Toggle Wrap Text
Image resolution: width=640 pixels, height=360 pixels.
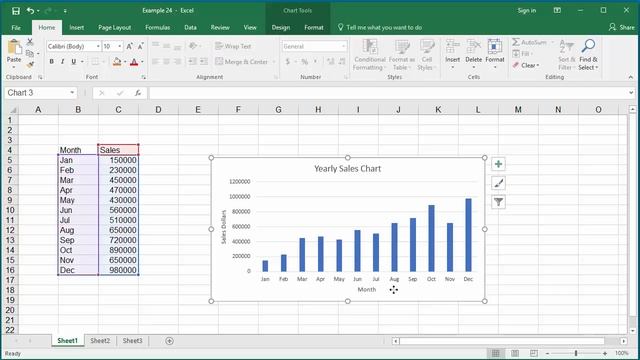[x=233, y=46]
